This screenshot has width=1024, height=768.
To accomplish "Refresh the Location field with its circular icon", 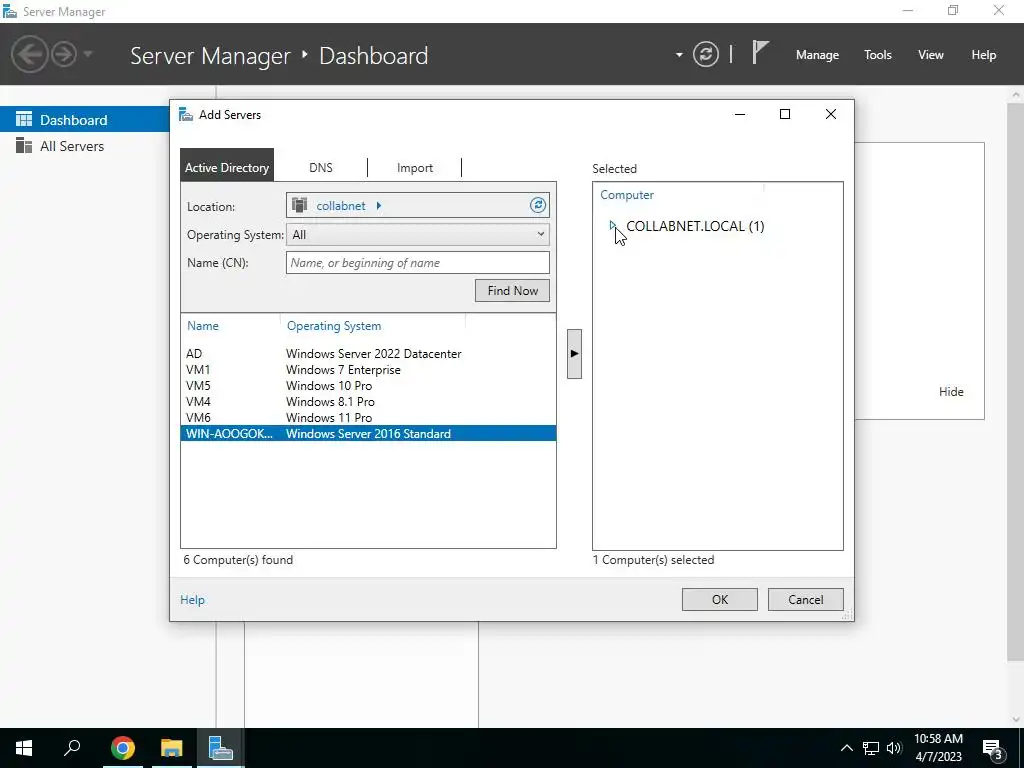I will 537,205.
